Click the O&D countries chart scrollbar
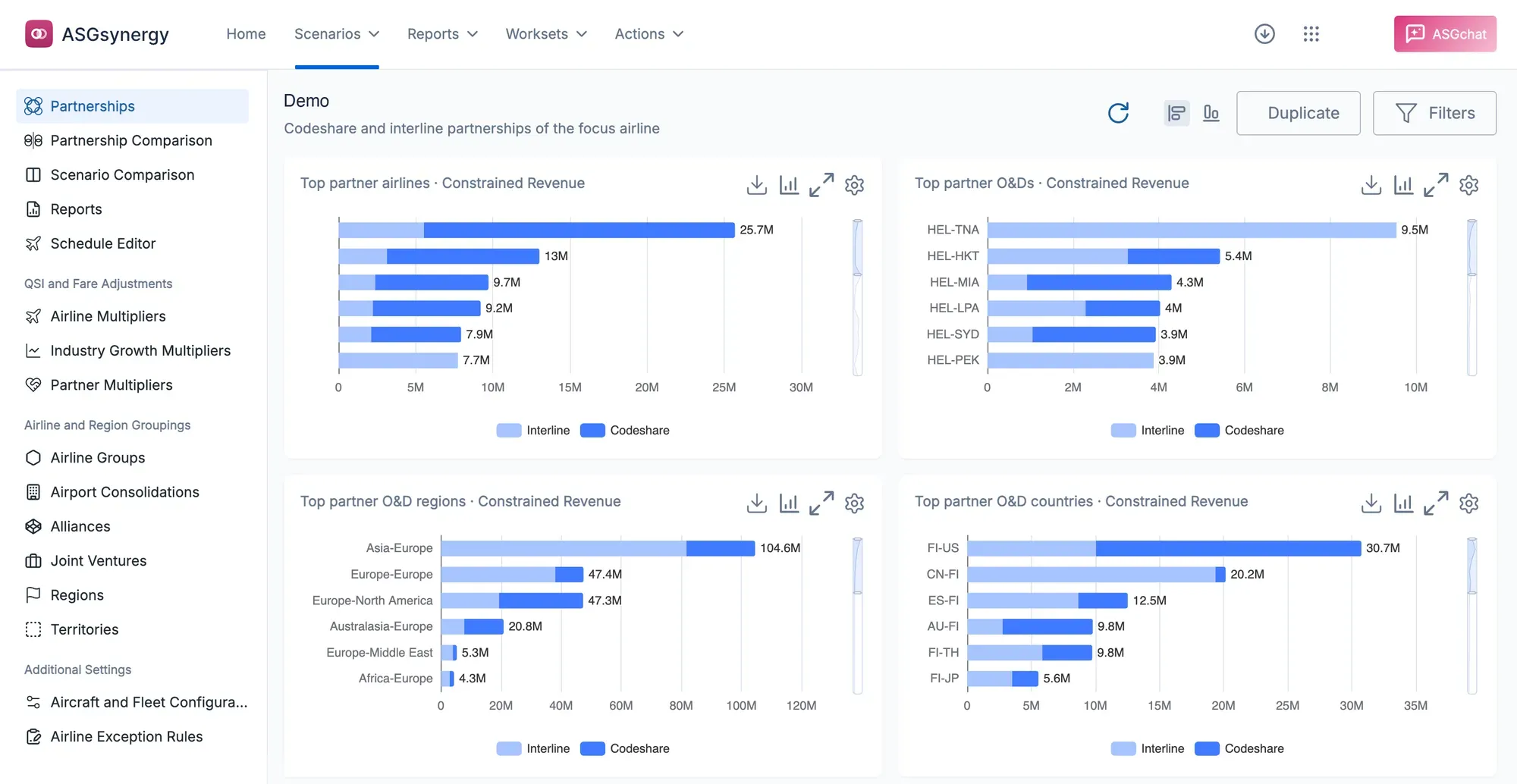This screenshot has height=784, width=1517. 1472,616
